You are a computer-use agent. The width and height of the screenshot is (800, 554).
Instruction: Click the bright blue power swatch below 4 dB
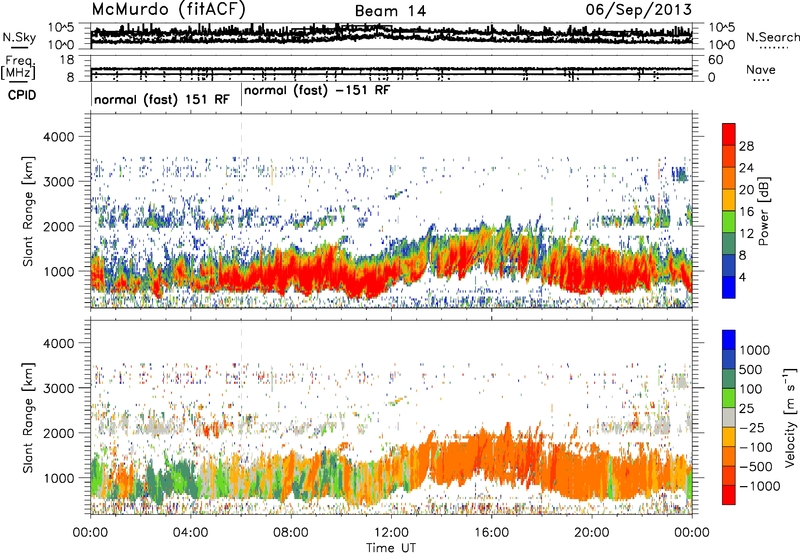tap(729, 288)
